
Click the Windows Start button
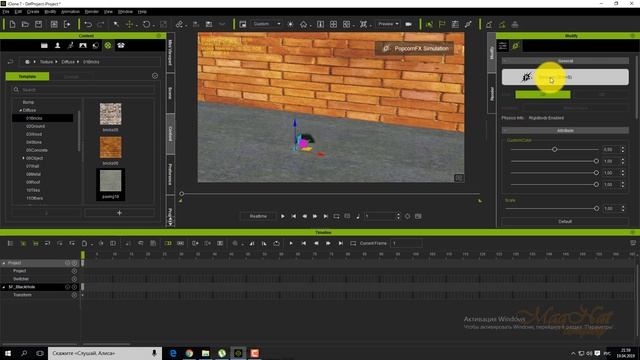click(7, 353)
